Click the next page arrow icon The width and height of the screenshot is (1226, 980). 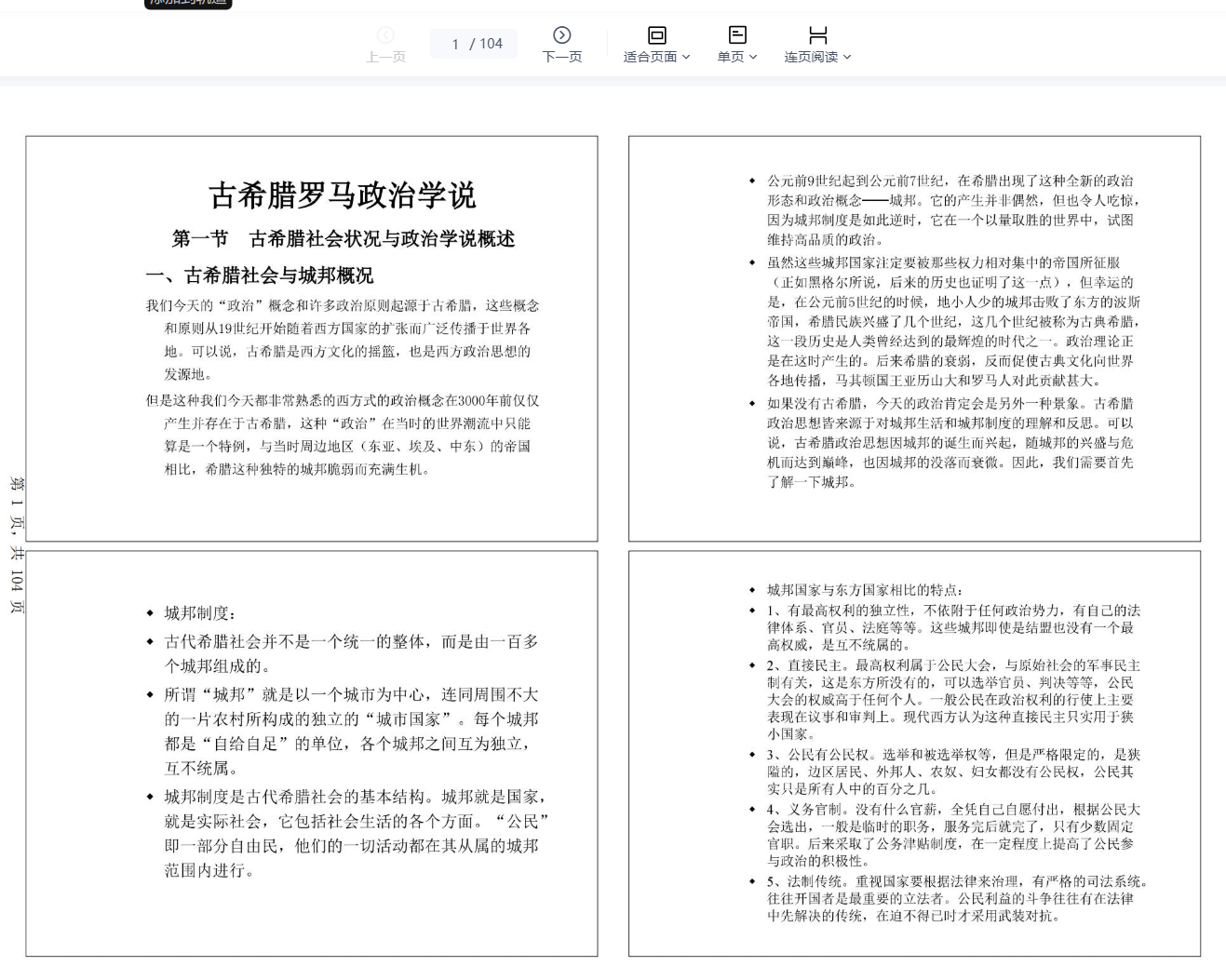click(x=561, y=35)
